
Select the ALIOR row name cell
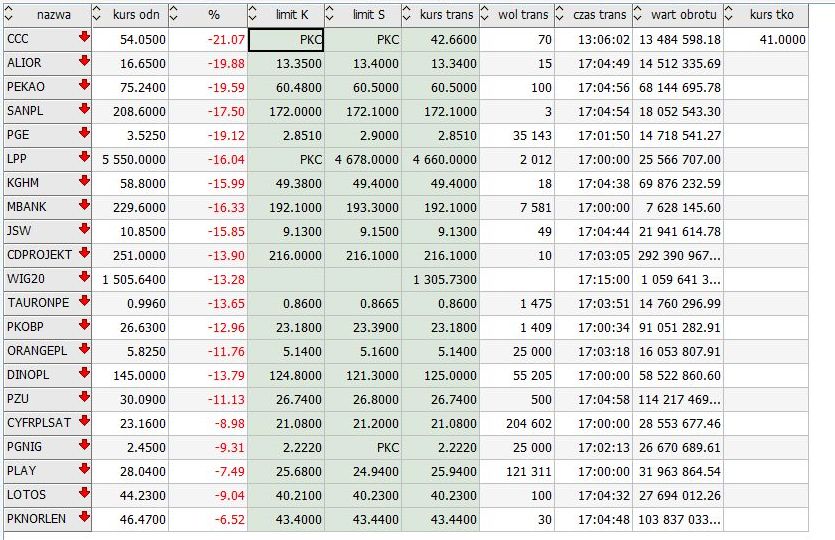[38, 63]
